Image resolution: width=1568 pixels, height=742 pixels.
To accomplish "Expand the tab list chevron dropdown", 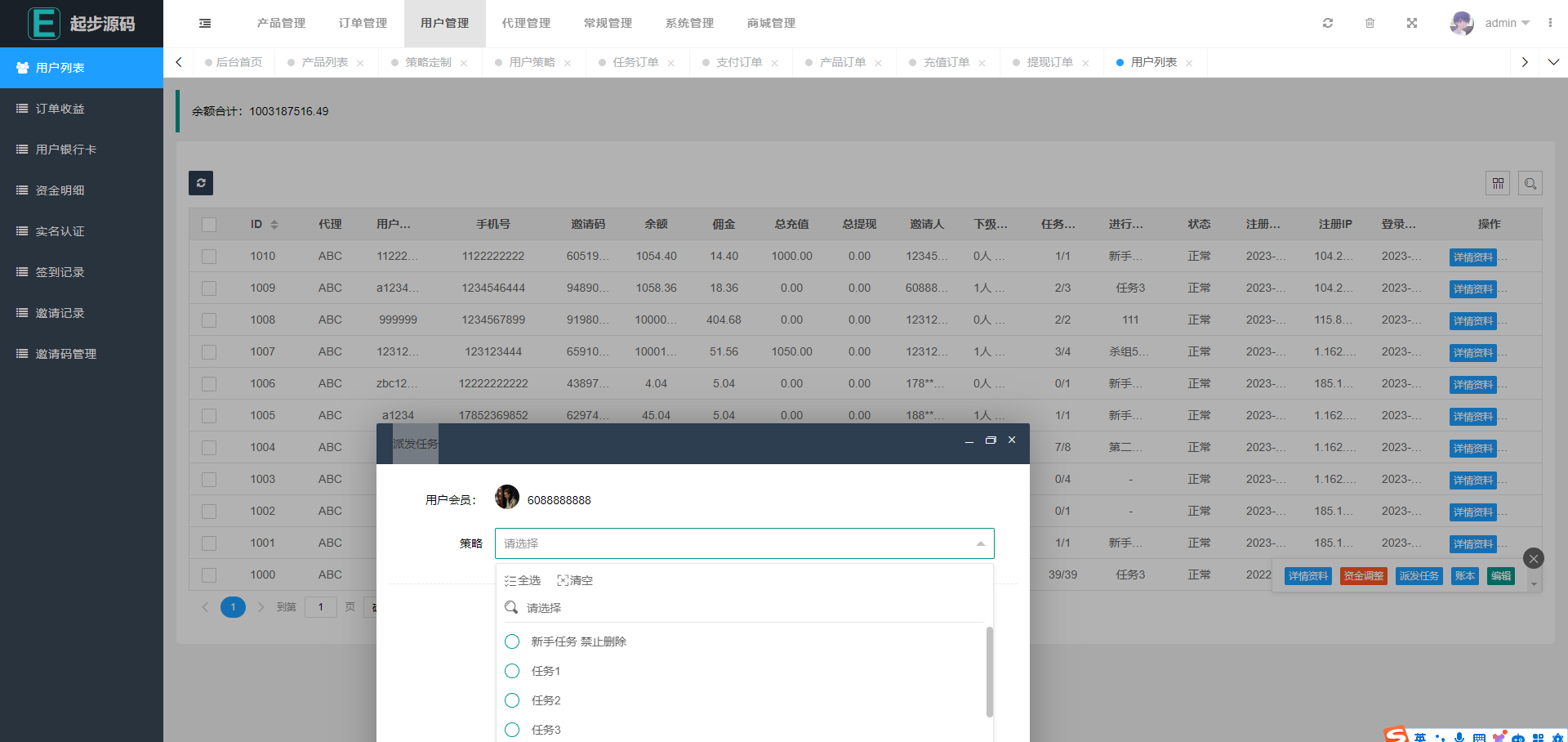I will click(1553, 62).
